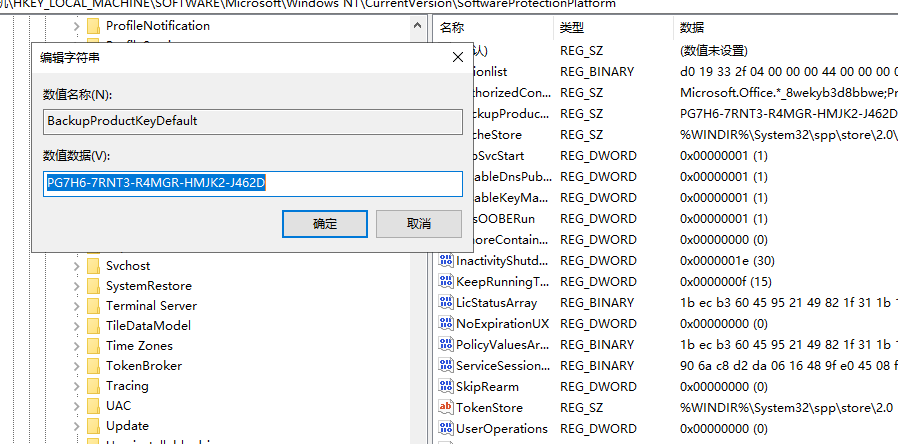
Task: Select the ServiceSession... value name
Action: [x=502, y=366]
